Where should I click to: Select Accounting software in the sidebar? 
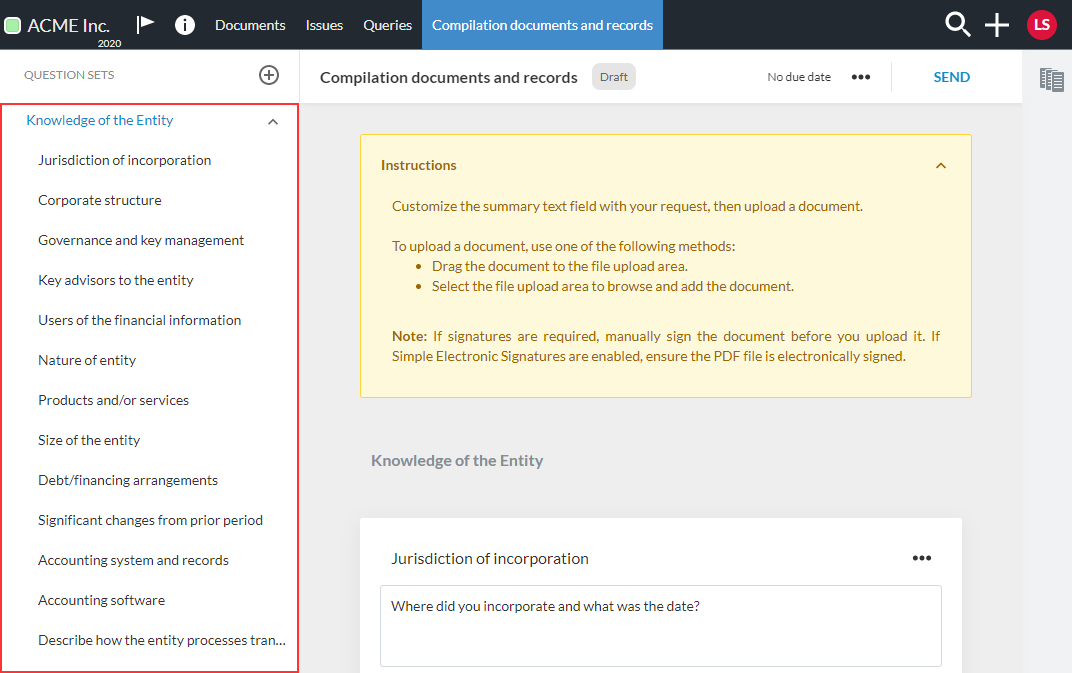101,600
